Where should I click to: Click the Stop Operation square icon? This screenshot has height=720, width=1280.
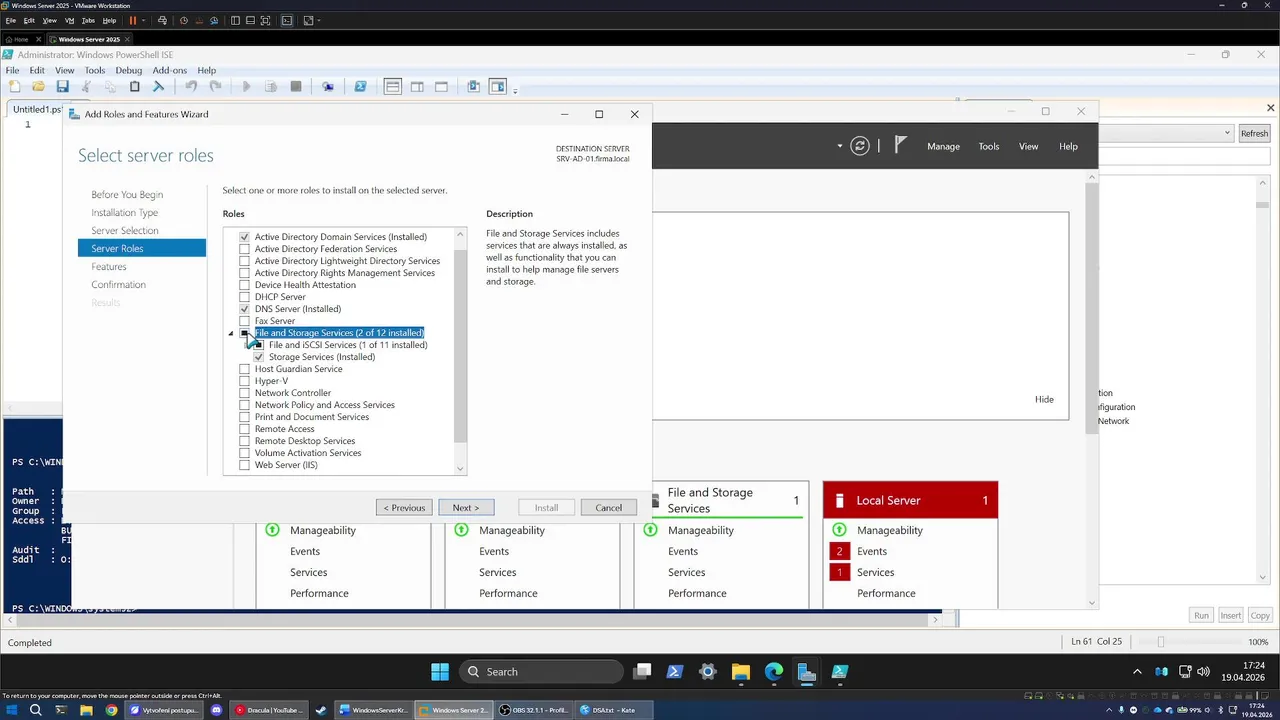[x=296, y=87]
